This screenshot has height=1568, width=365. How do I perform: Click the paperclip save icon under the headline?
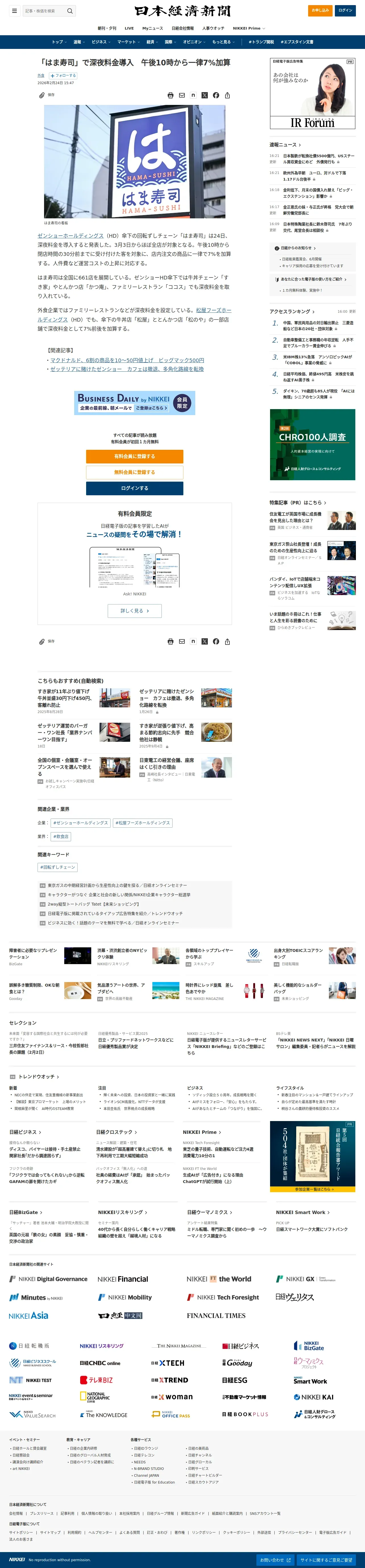coord(42,95)
